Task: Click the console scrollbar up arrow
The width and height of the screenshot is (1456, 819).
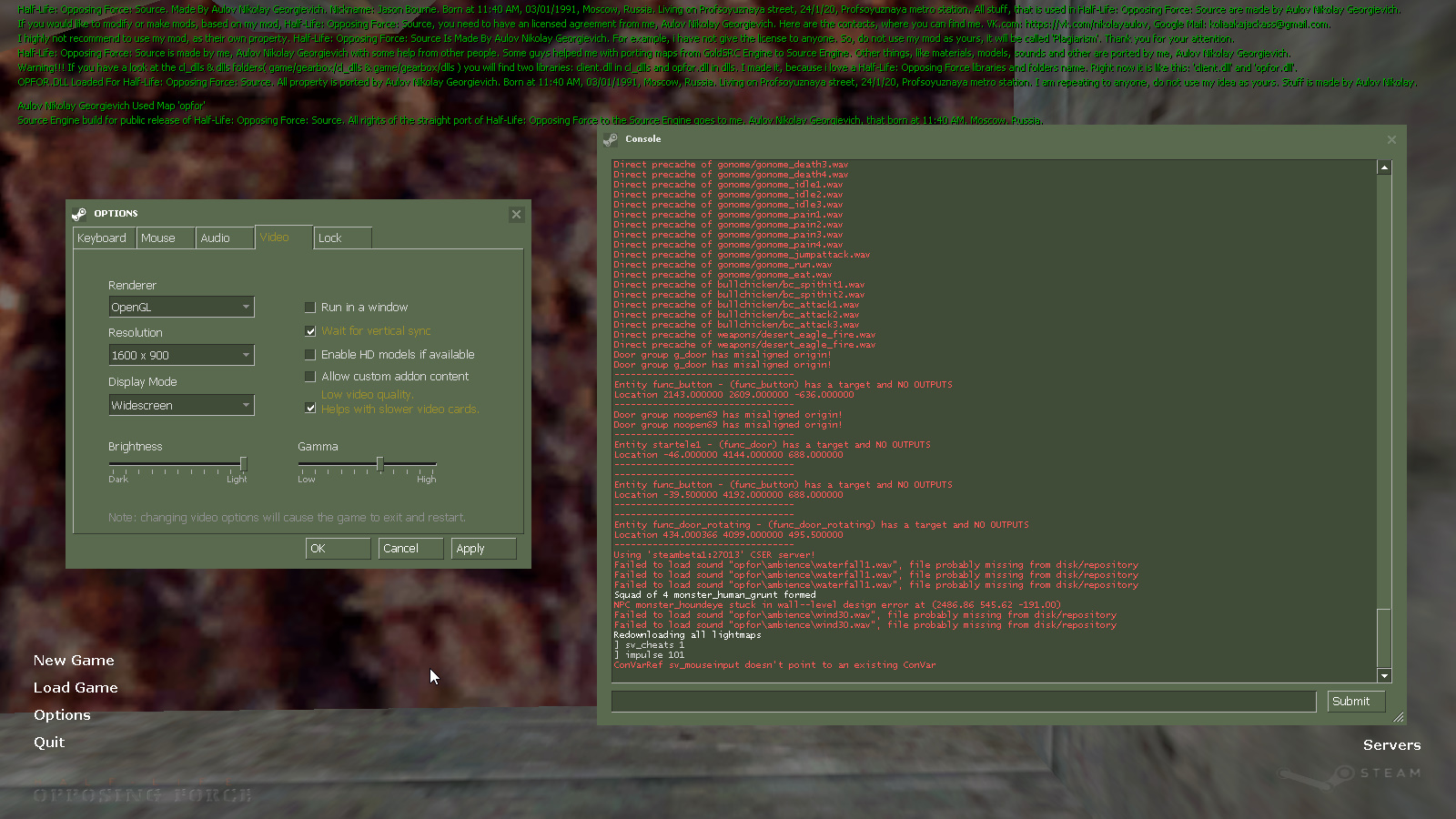Action: click(1384, 167)
